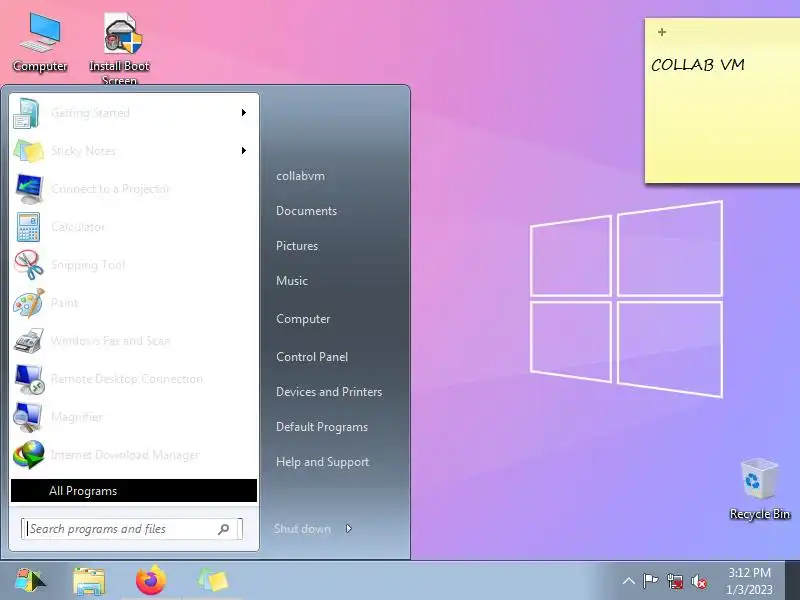Select the Install Boot Screen desktop icon
Viewport: 800px width, 600px height.
point(119,48)
